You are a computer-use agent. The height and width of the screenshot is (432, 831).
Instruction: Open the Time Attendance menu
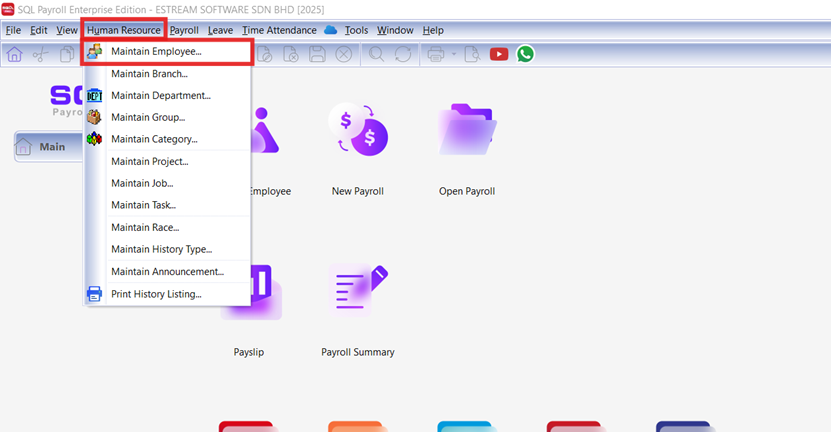(279, 30)
